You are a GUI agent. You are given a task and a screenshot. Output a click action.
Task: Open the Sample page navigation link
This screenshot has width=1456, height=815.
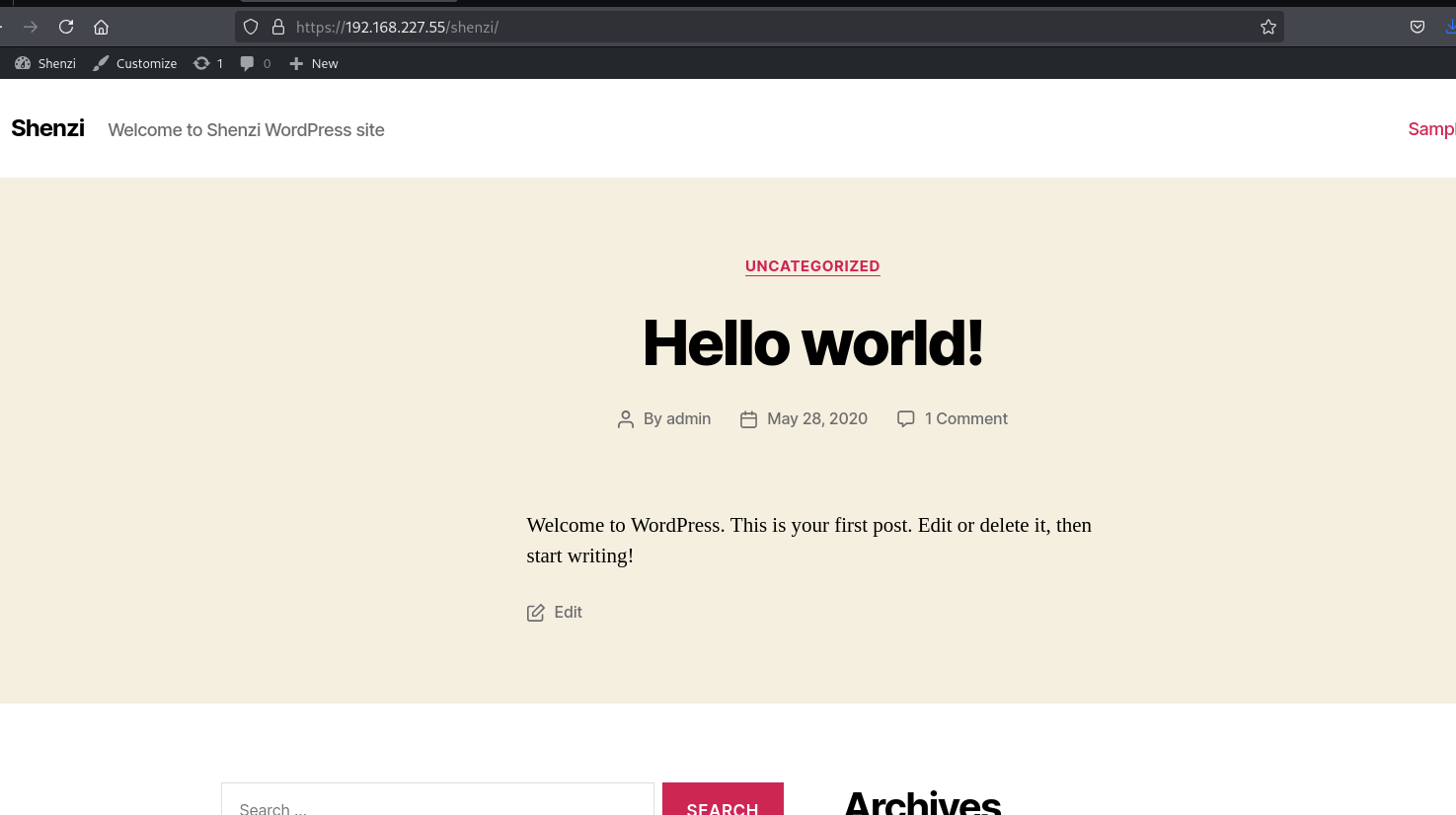(1431, 129)
